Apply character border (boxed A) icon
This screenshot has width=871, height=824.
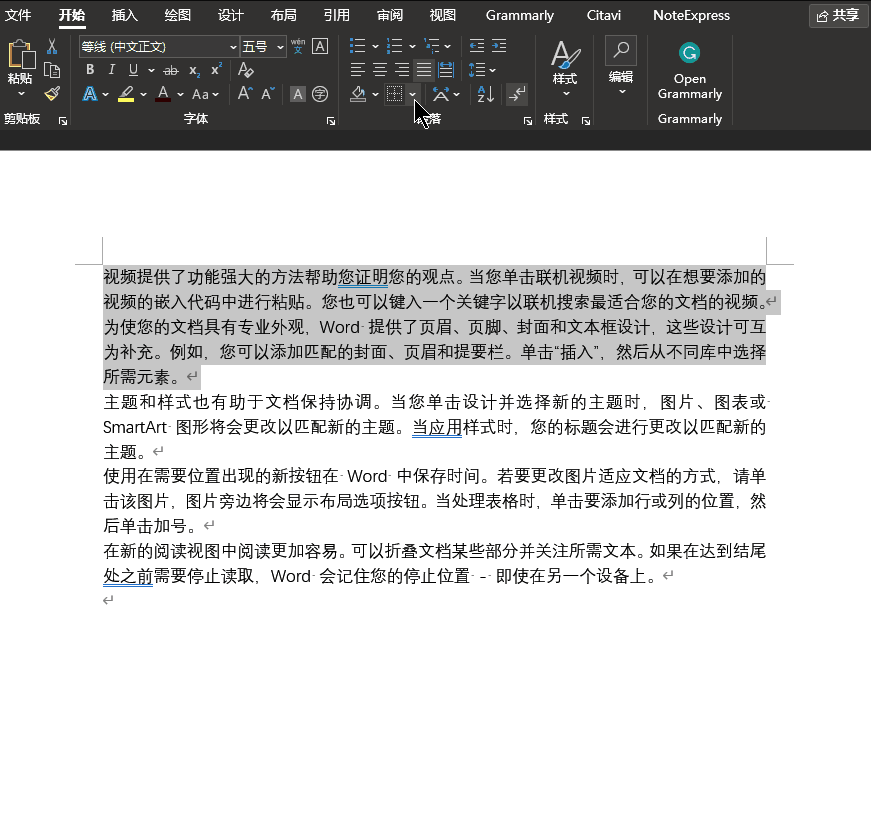(x=319, y=46)
